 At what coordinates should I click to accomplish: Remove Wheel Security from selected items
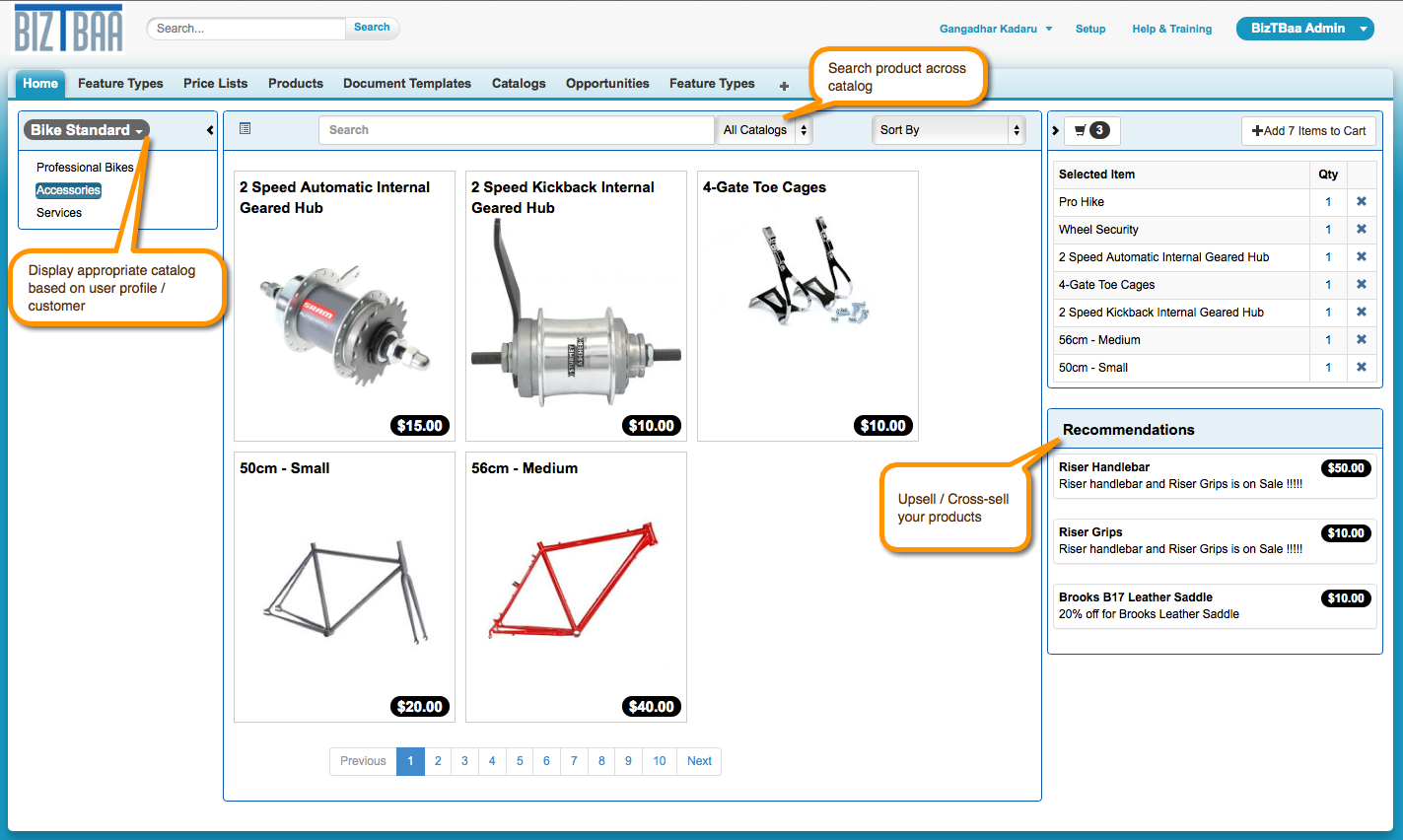coord(1361,229)
